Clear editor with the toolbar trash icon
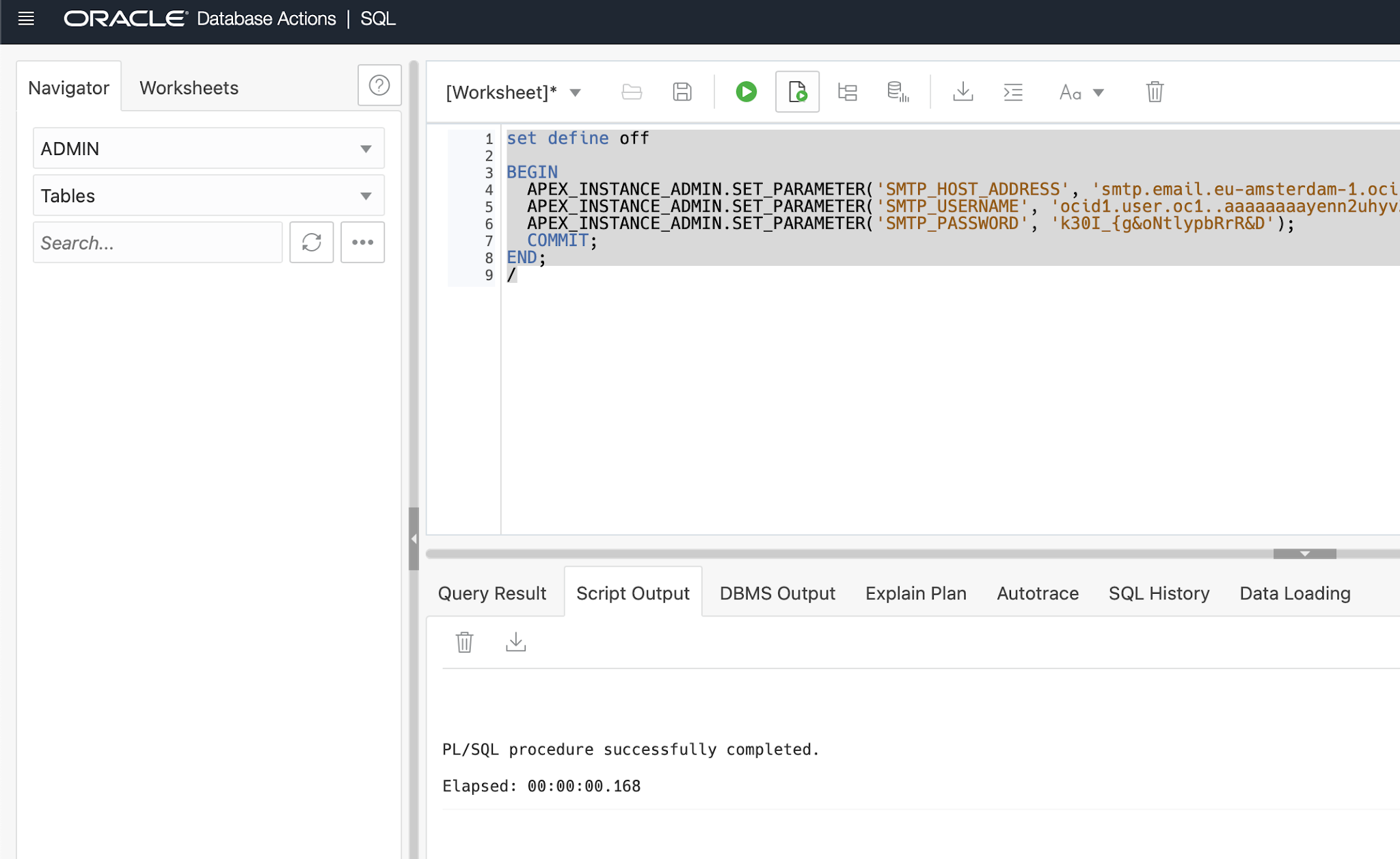This screenshot has height=859, width=1400. (x=1155, y=92)
